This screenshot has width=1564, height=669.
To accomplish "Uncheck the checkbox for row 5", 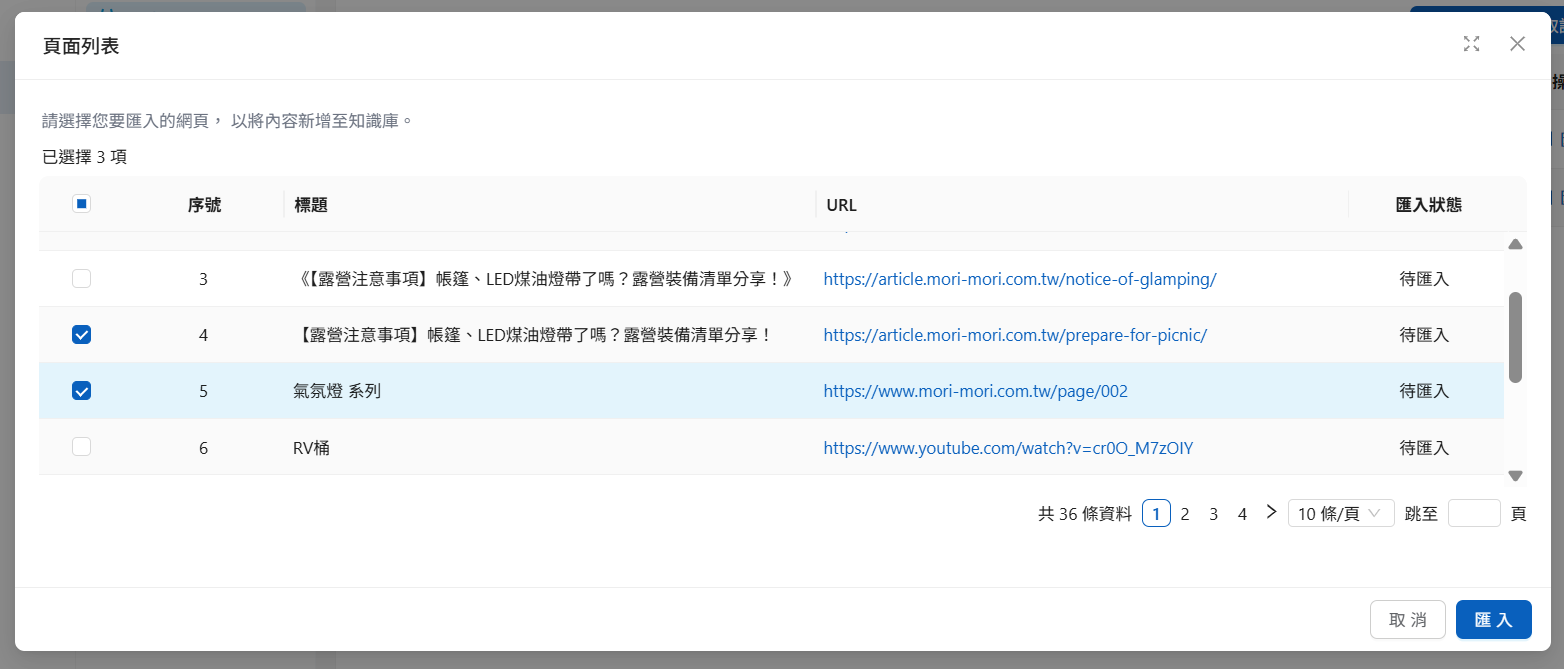I will coord(82,391).
